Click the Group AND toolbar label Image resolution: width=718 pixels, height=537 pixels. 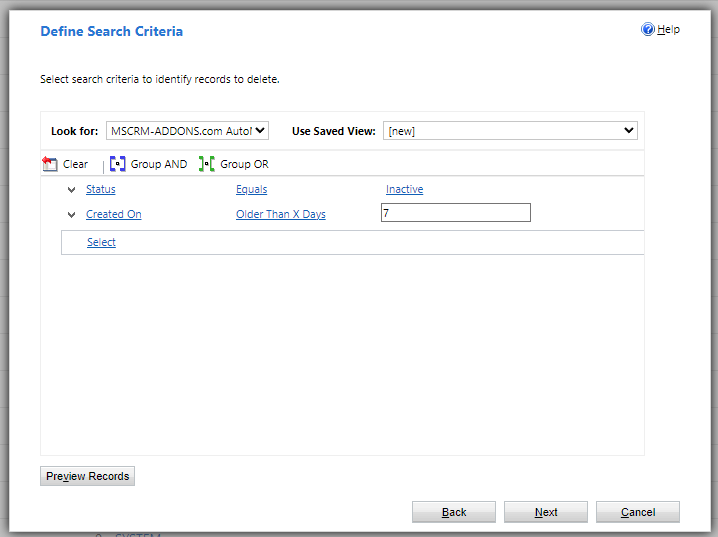(x=159, y=164)
